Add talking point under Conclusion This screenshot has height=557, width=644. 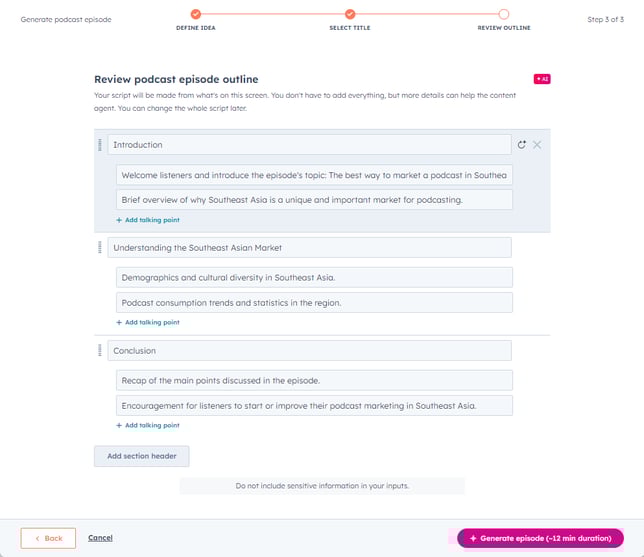(148, 426)
